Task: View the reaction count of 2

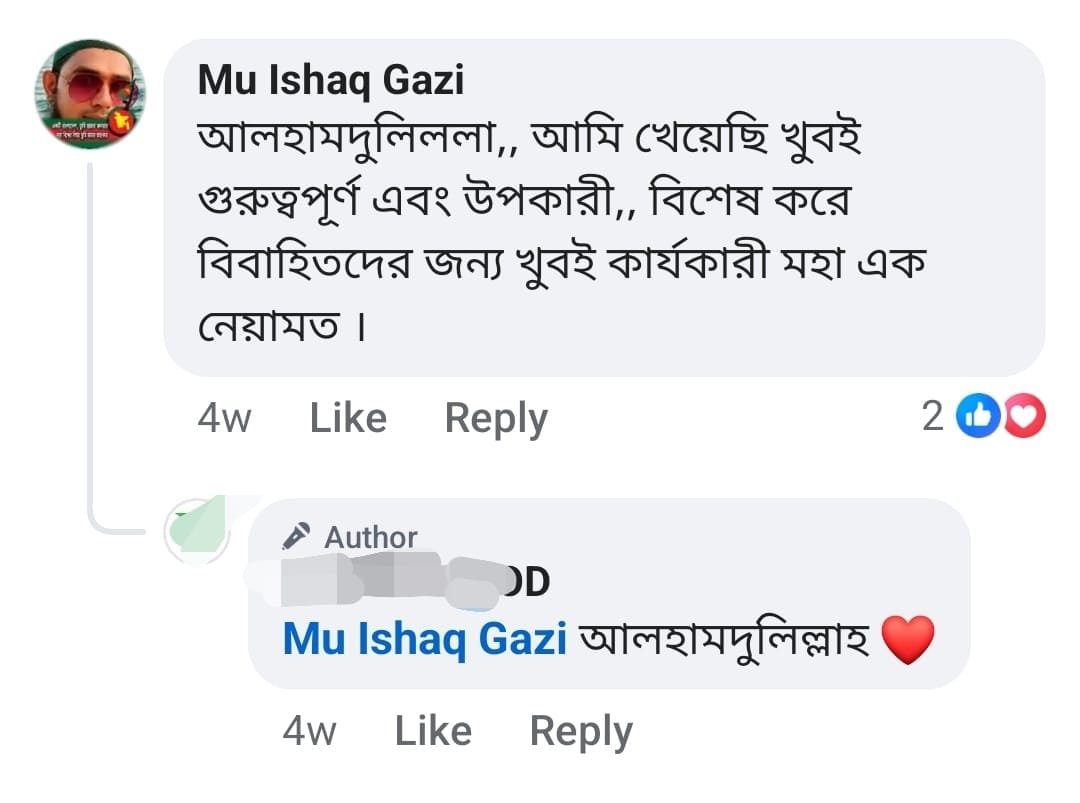Action: (932, 417)
